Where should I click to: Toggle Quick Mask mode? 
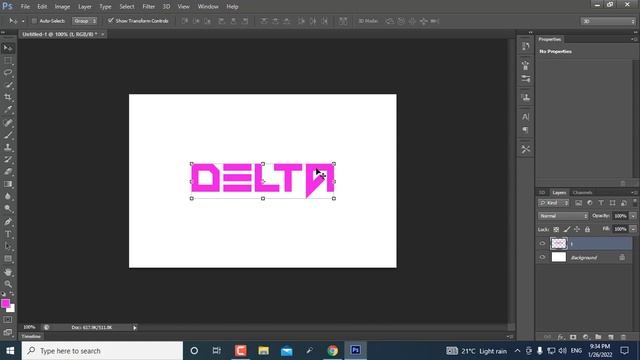8,320
